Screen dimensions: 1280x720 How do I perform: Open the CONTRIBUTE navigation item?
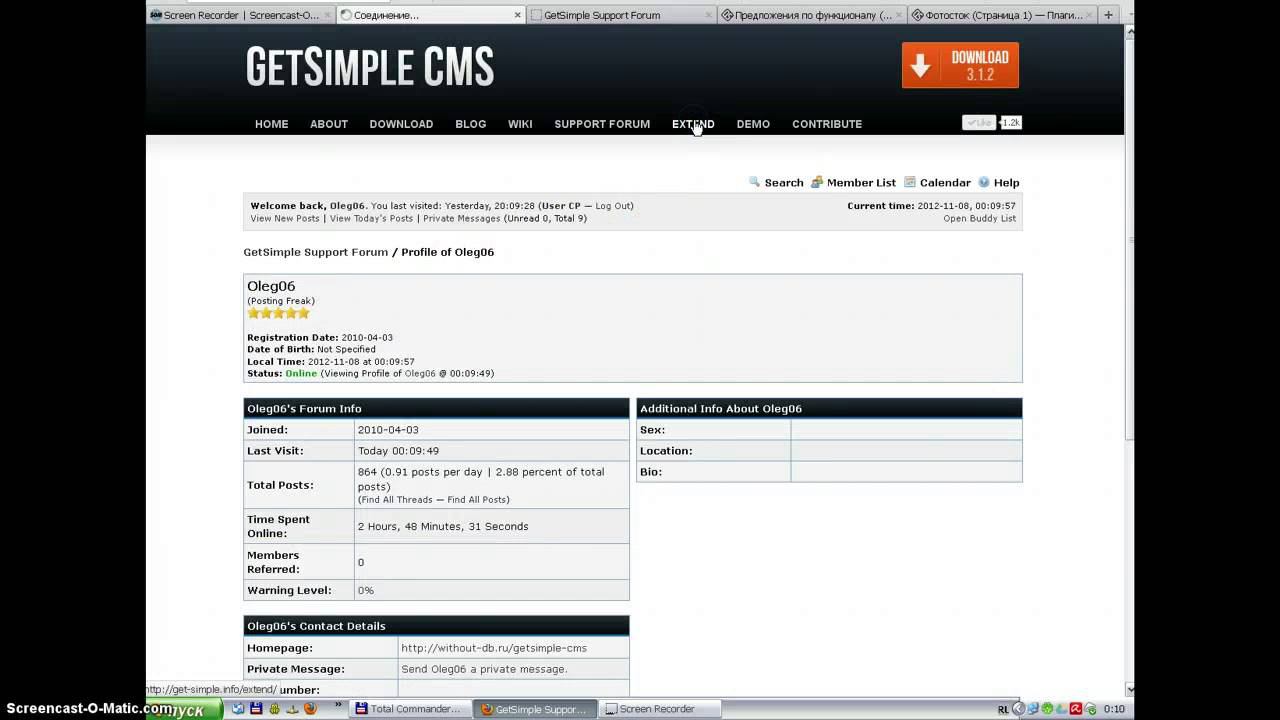pyautogui.click(x=827, y=124)
